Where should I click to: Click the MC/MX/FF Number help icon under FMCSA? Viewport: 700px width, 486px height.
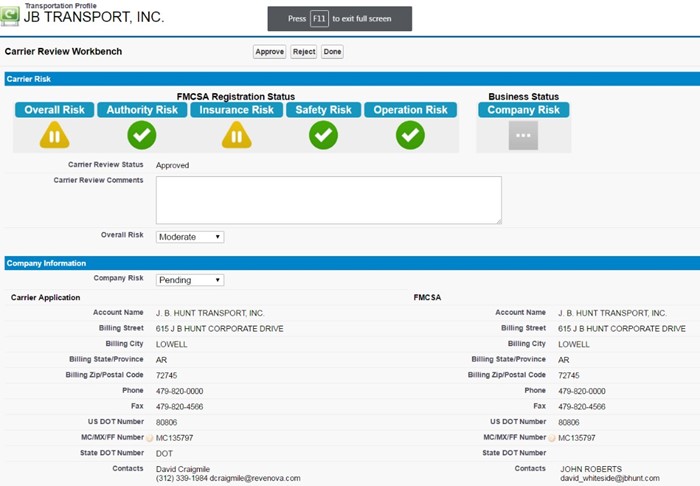click(x=552, y=438)
